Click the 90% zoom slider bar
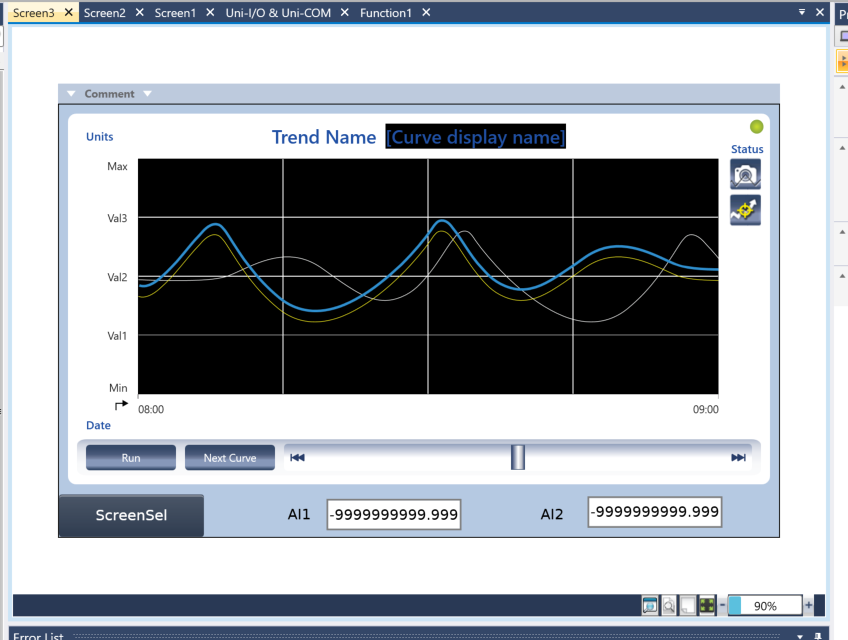 pyautogui.click(x=765, y=605)
